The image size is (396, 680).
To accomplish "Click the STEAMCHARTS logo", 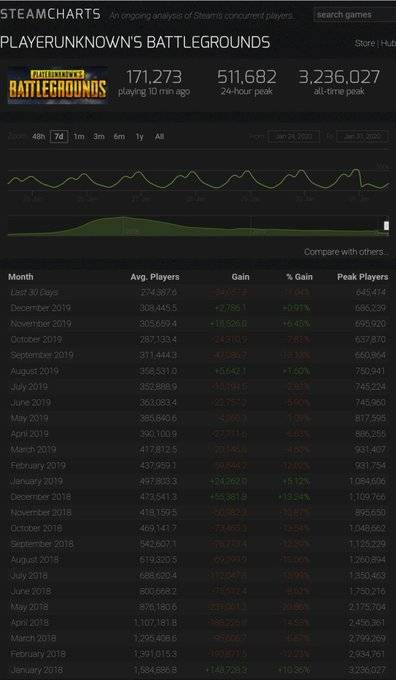I will point(50,14).
